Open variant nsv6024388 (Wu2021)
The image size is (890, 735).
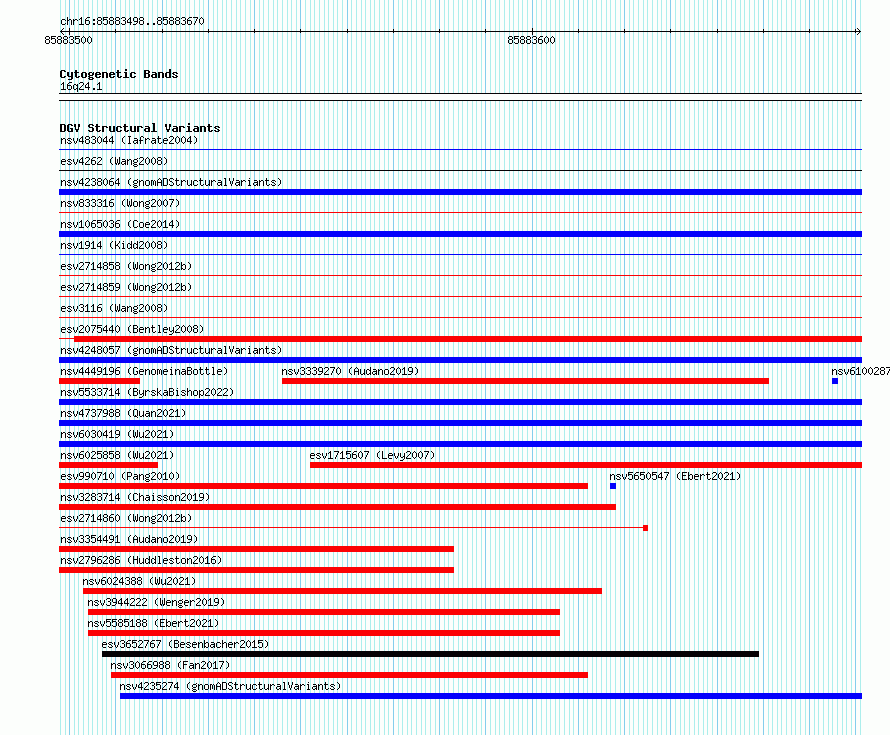139,581
